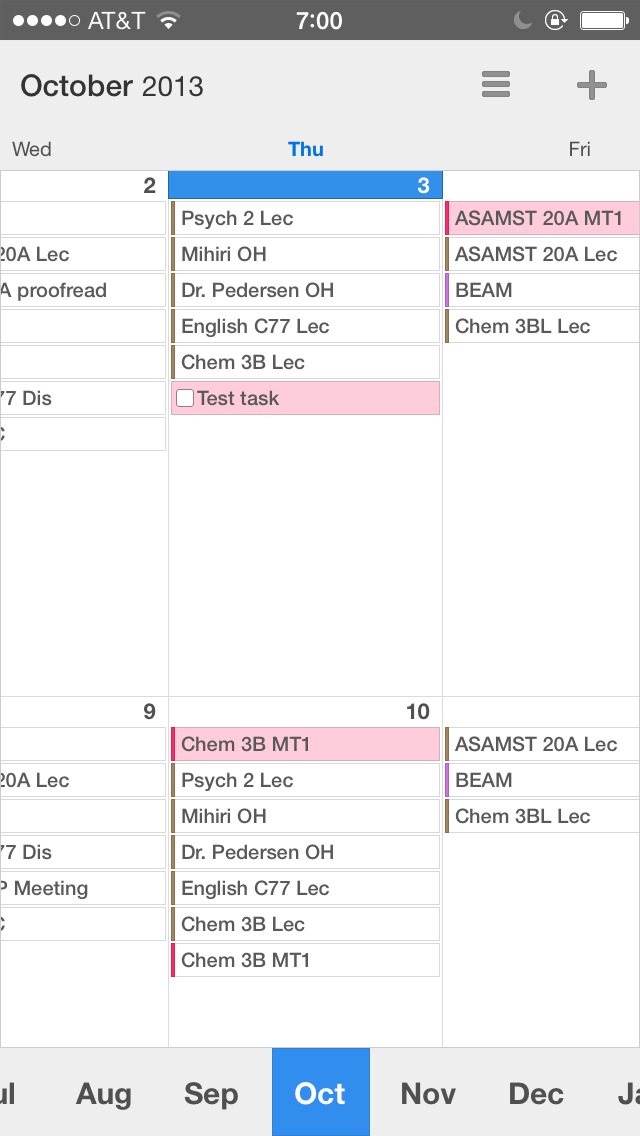
Task: Select the Aug month tab
Action: tap(104, 1093)
